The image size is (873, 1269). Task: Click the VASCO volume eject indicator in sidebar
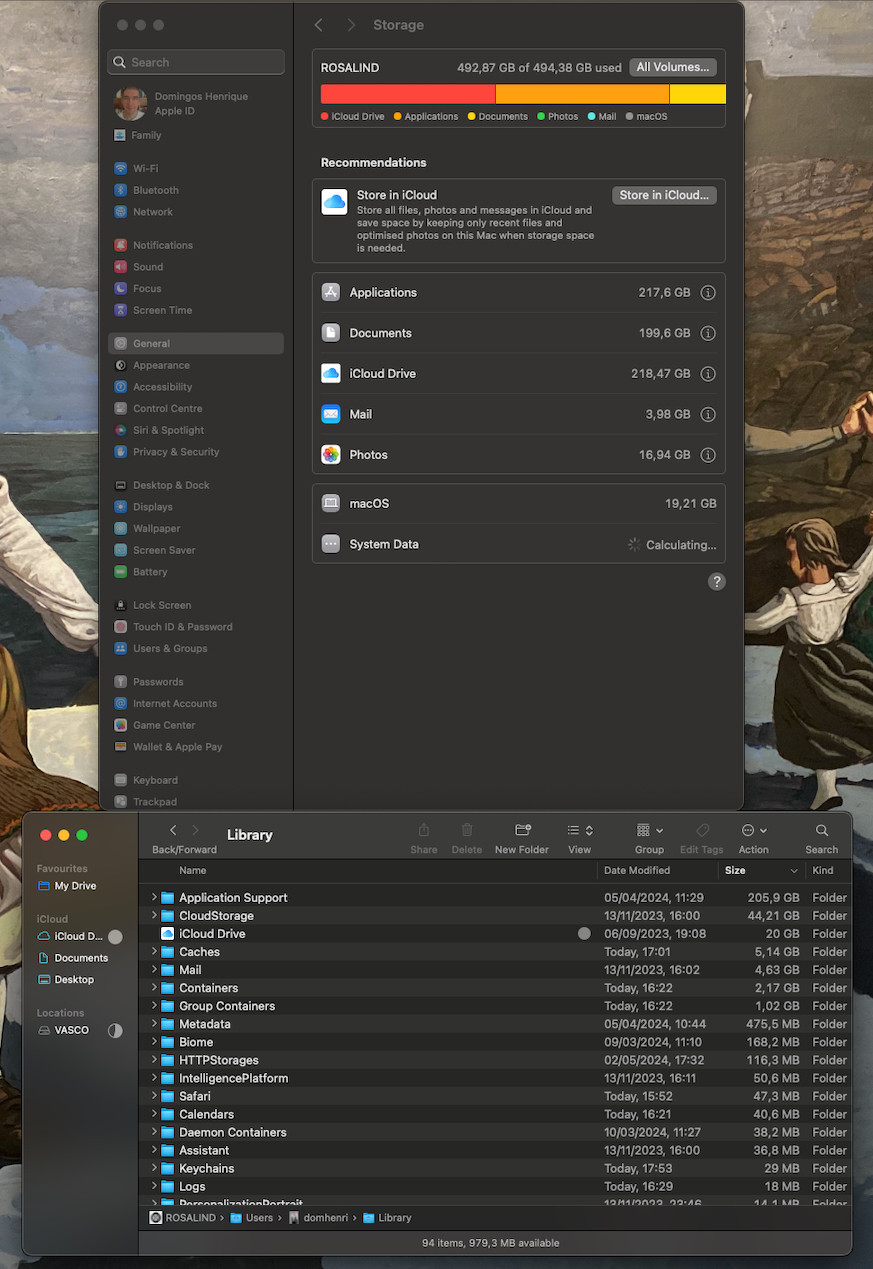[x=115, y=1030]
